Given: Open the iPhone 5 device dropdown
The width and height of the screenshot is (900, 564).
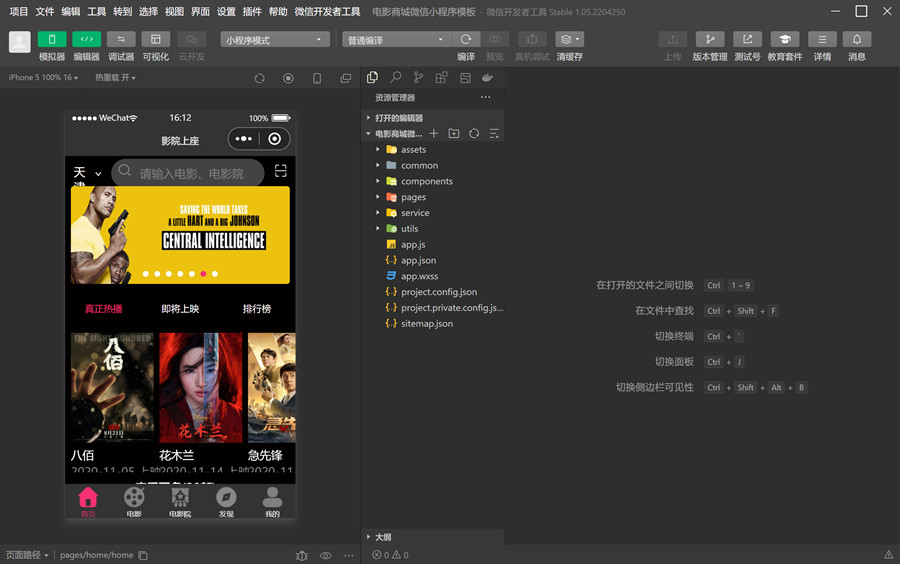Looking at the screenshot, I should [43, 77].
